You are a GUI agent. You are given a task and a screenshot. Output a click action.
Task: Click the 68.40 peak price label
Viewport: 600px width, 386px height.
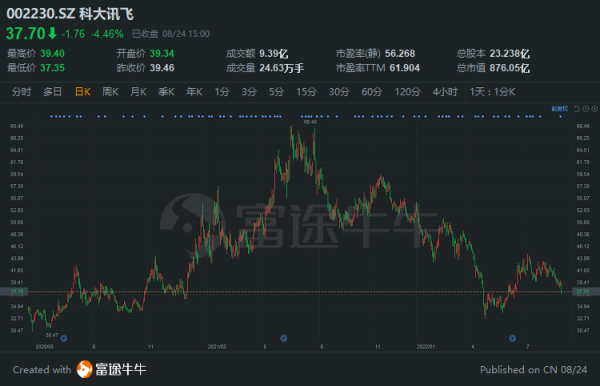coord(310,122)
